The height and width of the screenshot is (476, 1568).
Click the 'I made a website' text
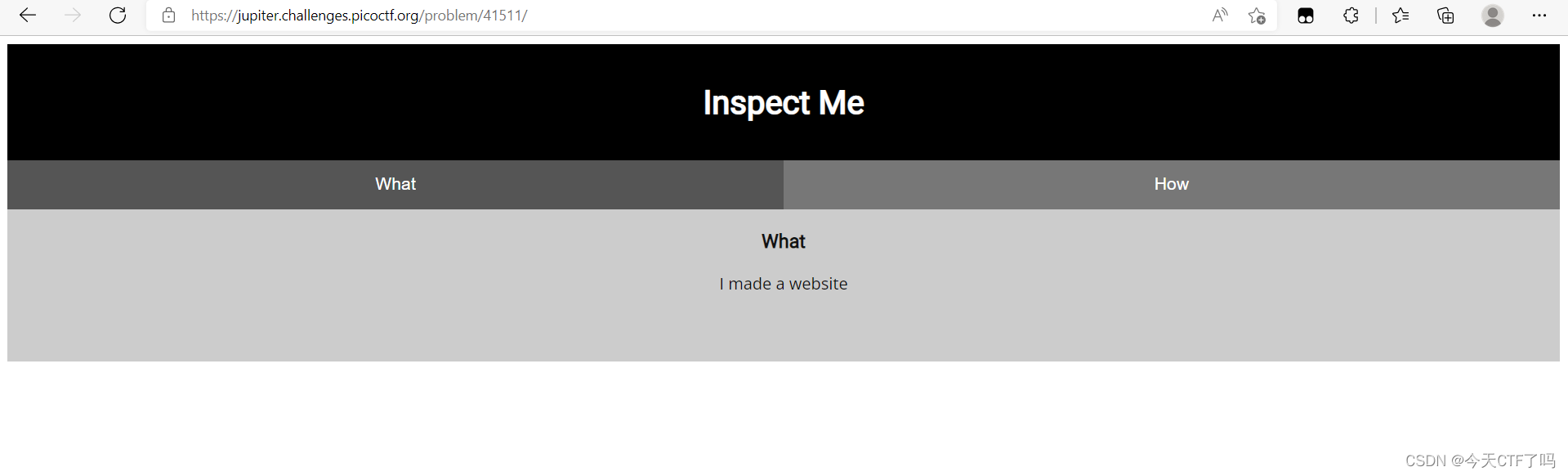[x=782, y=284]
